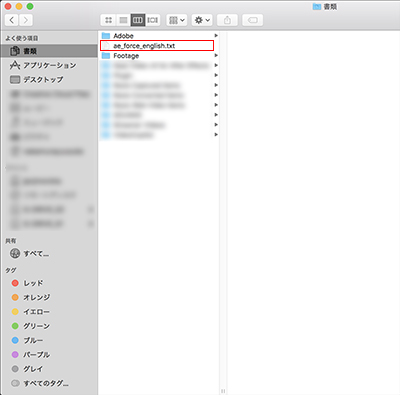This screenshot has width=400, height=395.
Task: Click the red tag dot
Action: click(x=15, y=283)
